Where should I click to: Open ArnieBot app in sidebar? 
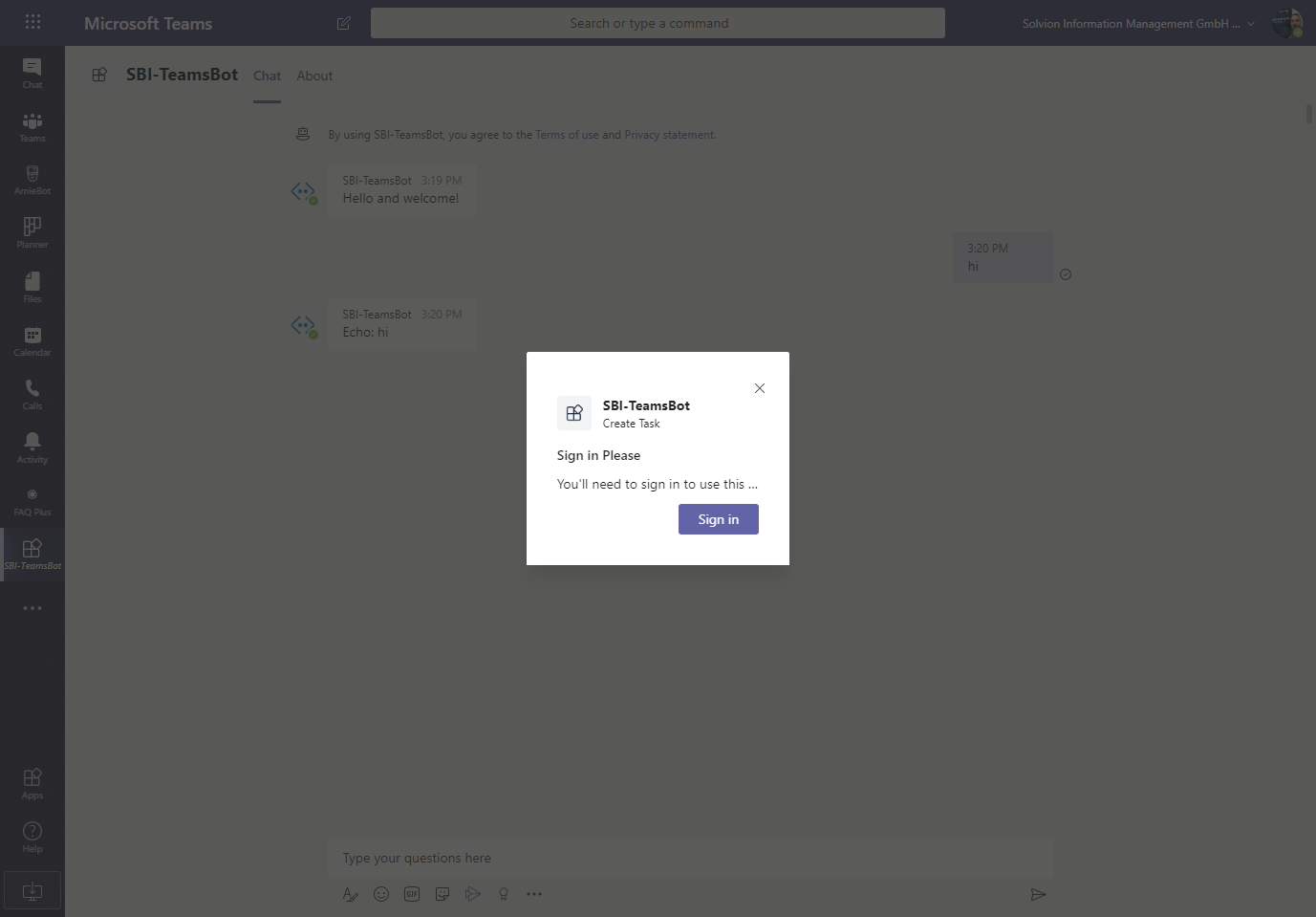pyautogui.click(x=32, y=180)
